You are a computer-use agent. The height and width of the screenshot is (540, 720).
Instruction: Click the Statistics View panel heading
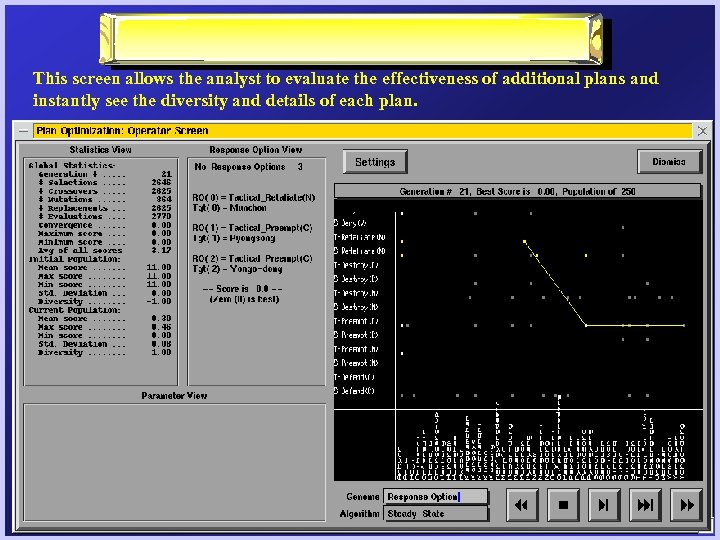coord(100,150)
